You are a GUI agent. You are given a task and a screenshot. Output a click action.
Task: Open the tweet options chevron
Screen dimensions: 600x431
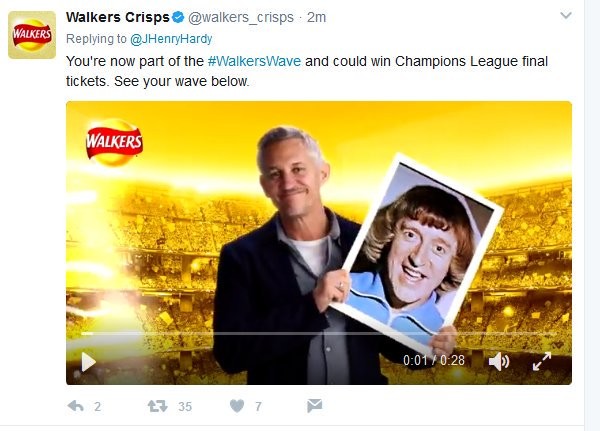[566, 16]
